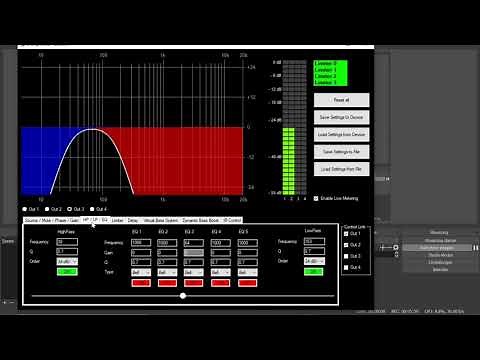480x360 pixels.
Task: Open the IR Control tab
Action: tap(232, 220)
